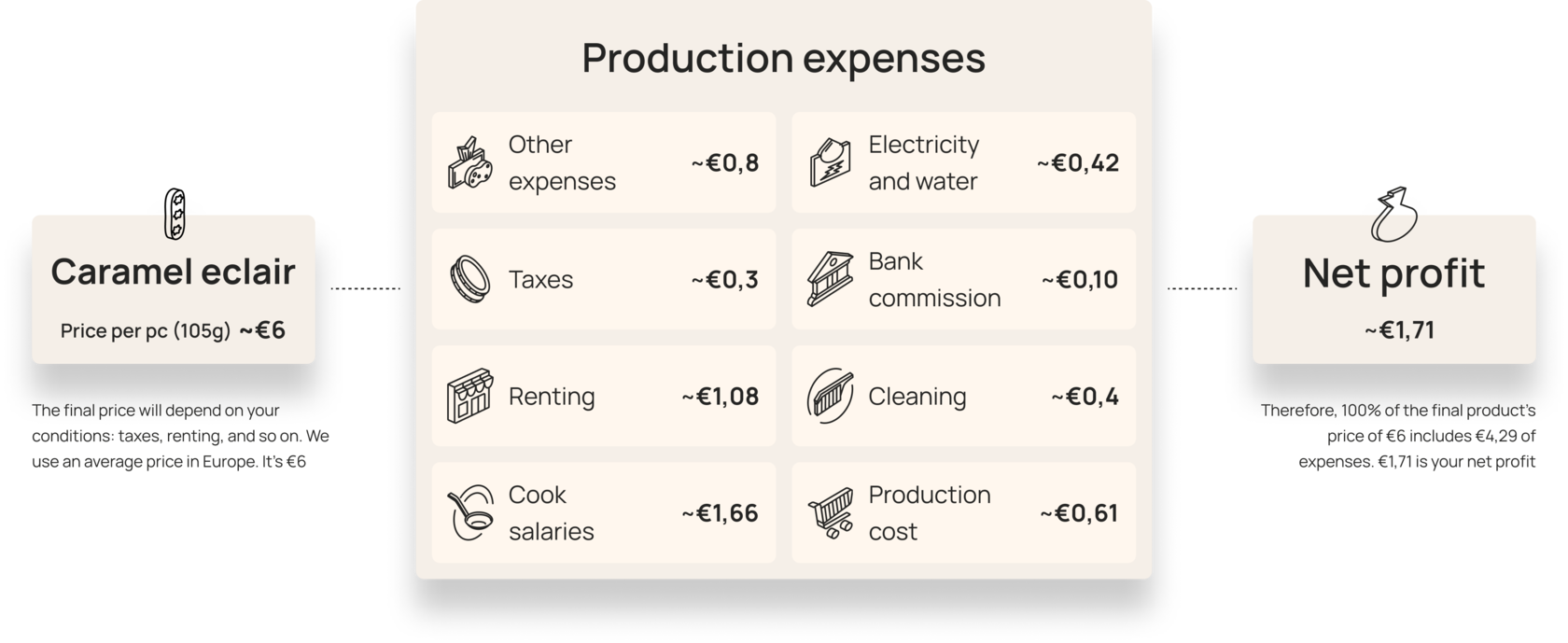Screen dimensions: 1568x643
Task: Click the Production cost cart icon
Action: (830, 512)
